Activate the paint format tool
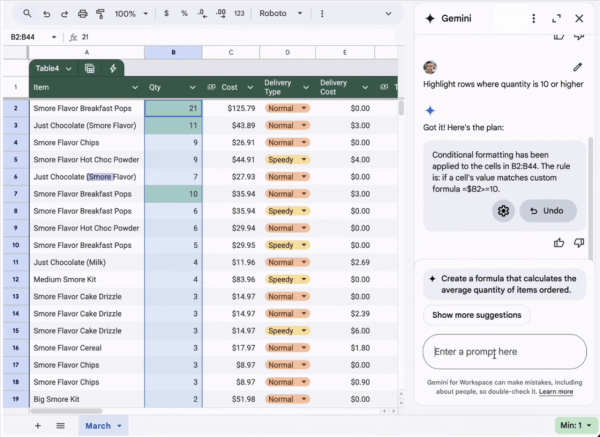 [100, 14]
